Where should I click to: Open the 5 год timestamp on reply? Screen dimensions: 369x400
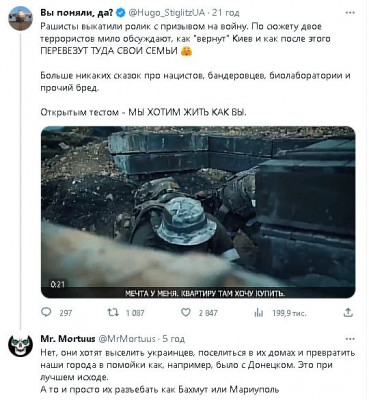pos(173,339)
